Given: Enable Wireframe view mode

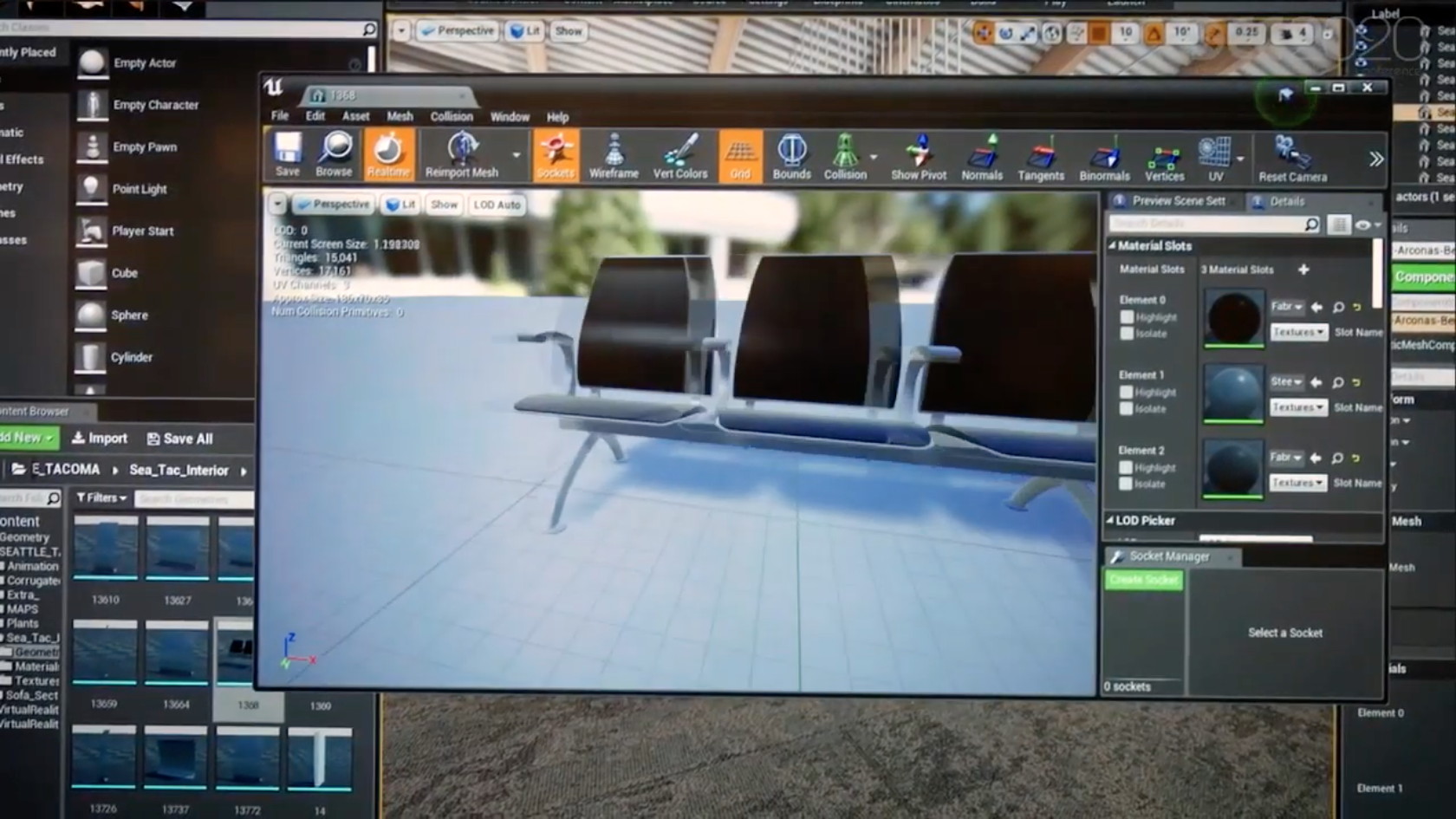Looking at the screenshot, I should pos(614,156).
